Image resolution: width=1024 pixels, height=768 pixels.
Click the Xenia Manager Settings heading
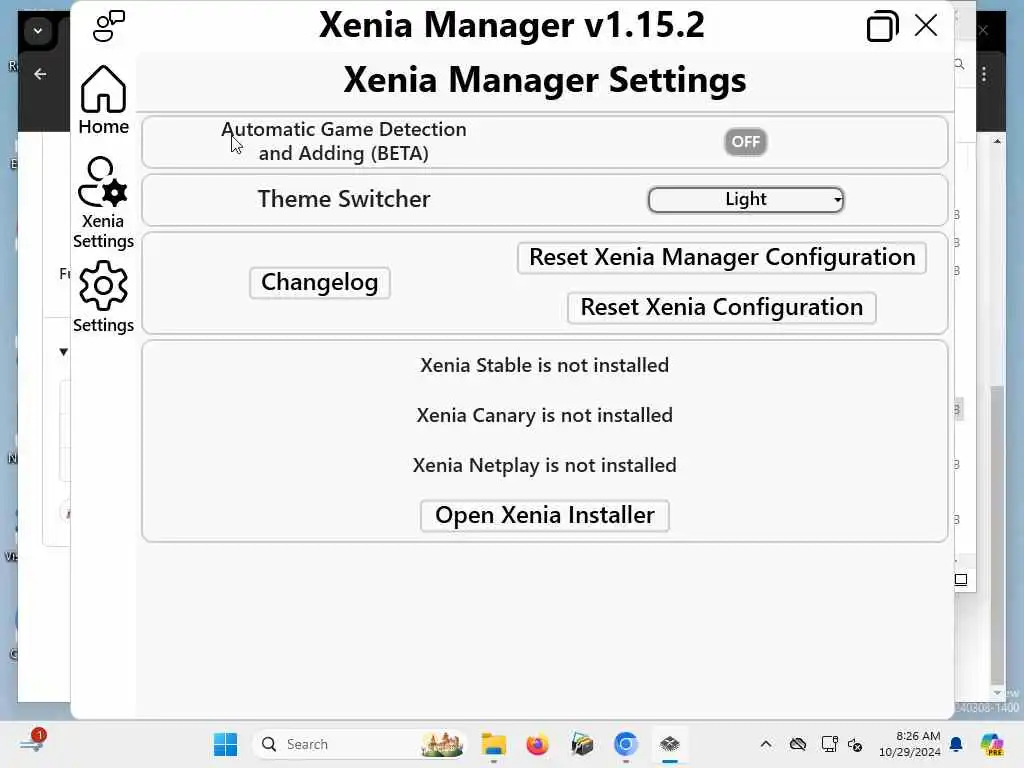[545, 80]
